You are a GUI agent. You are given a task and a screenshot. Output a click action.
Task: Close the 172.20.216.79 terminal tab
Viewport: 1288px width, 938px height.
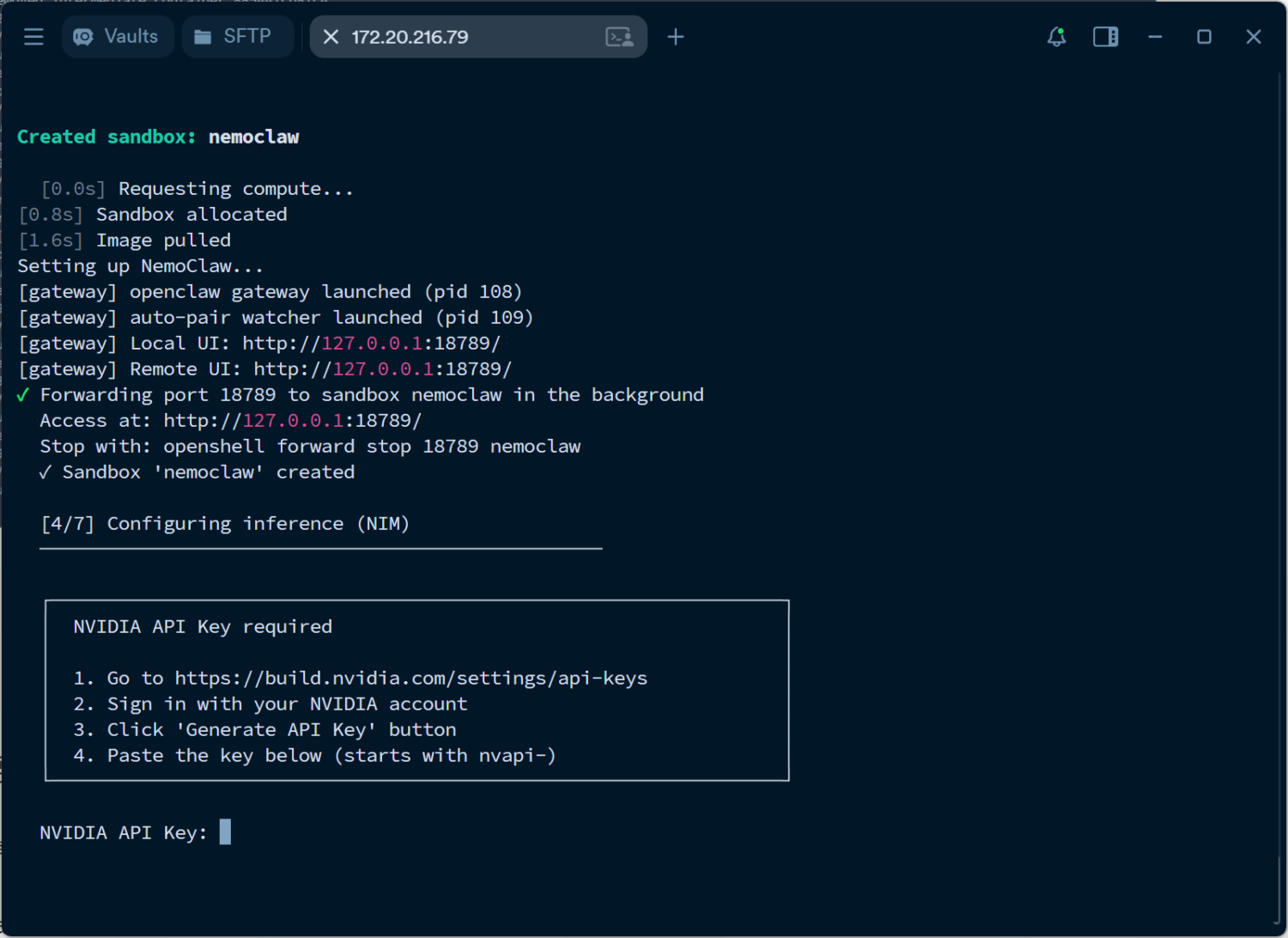pos(331,37)
